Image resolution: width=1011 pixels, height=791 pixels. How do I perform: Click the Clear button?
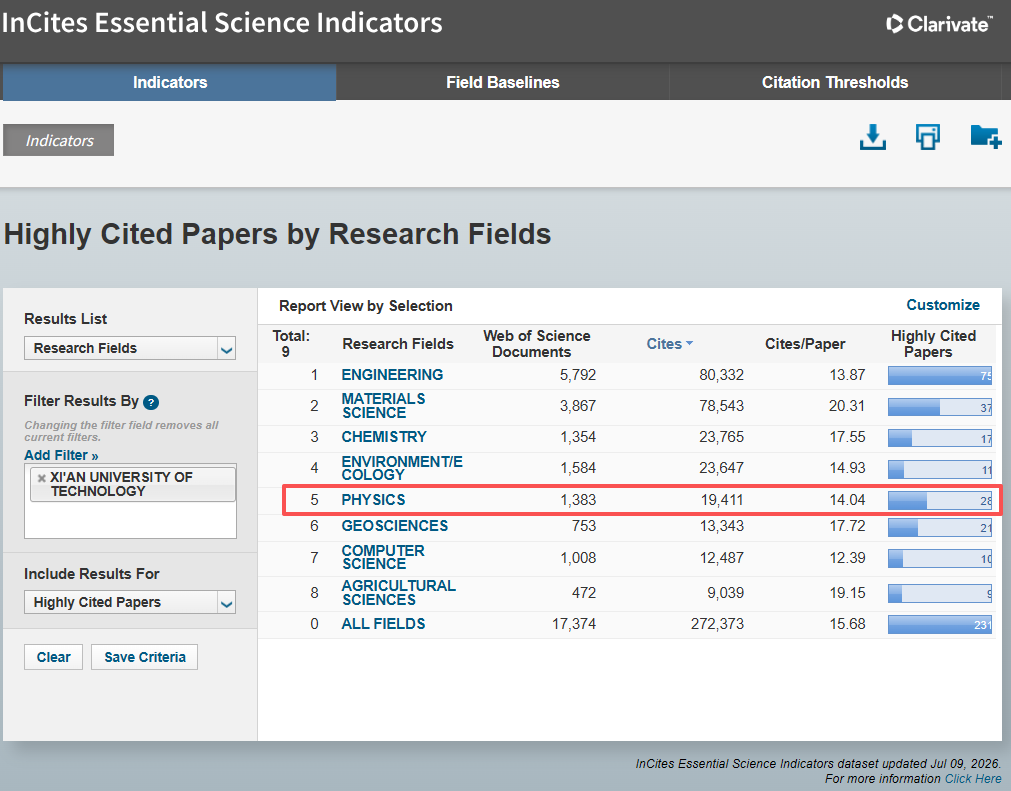click(54, 657)
